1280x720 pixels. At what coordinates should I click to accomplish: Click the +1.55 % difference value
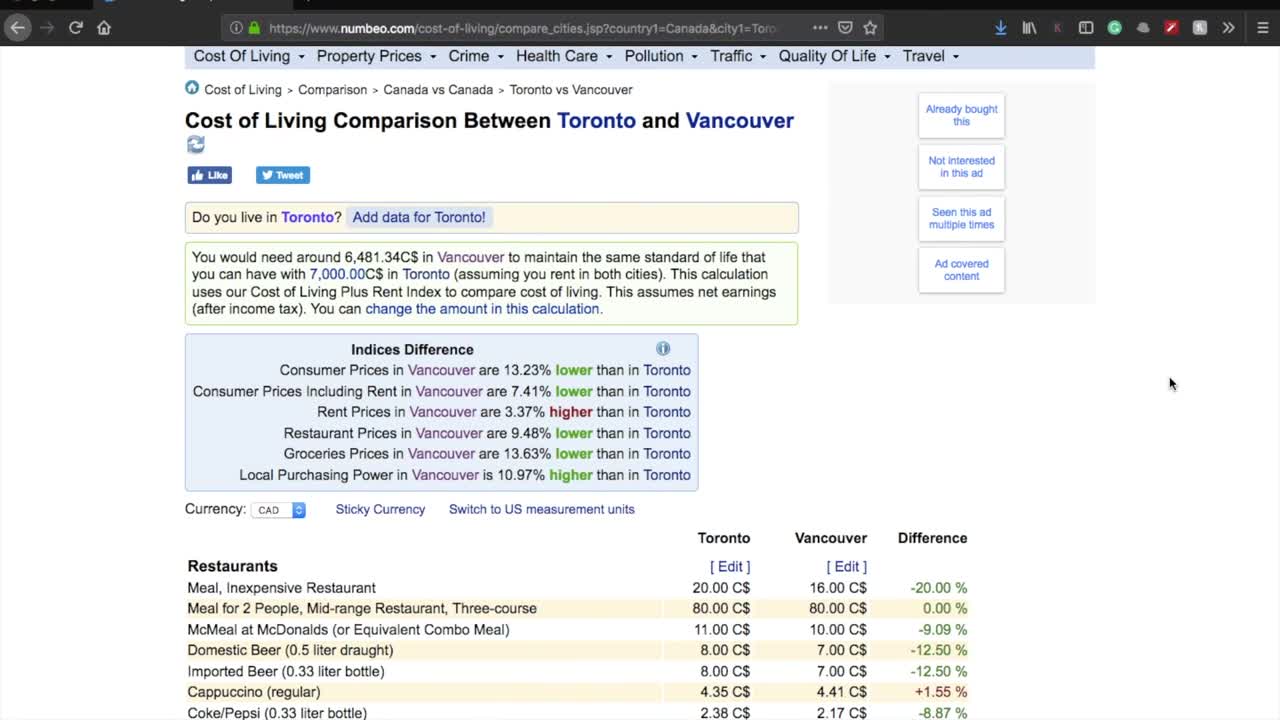(x=940, y=692)
